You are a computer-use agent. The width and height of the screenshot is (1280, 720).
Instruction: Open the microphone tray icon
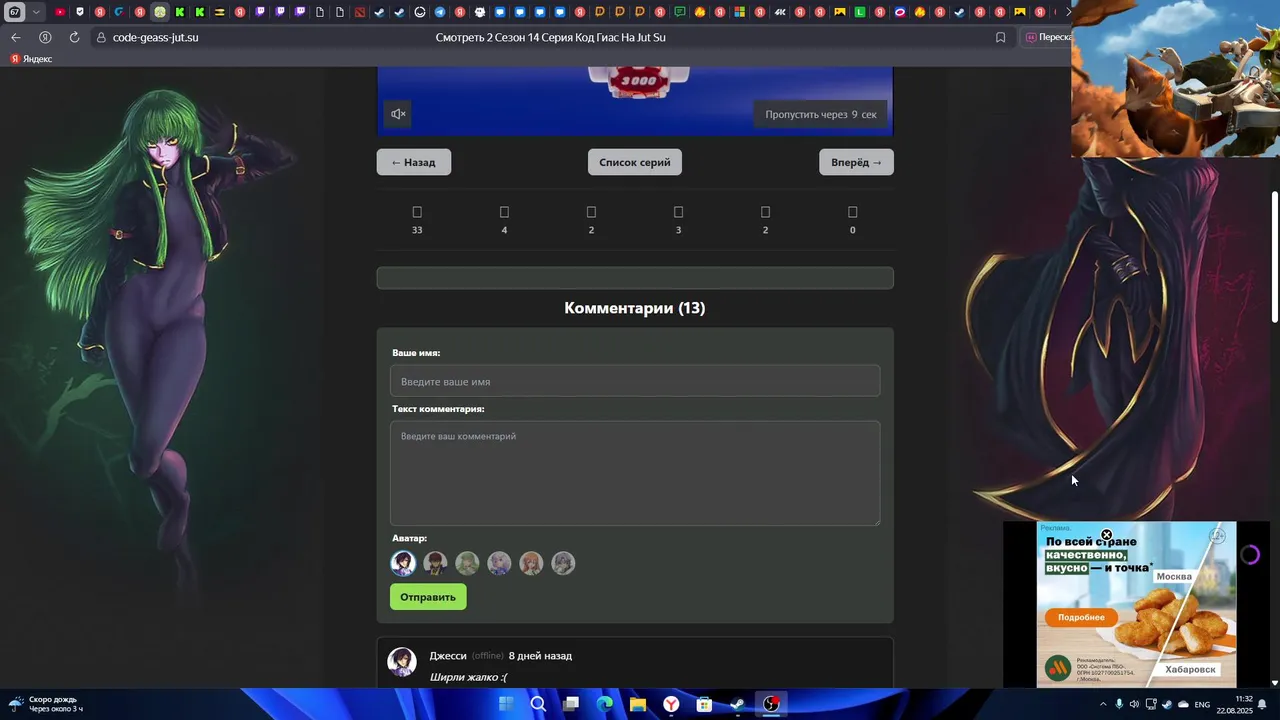(1119, 704)
